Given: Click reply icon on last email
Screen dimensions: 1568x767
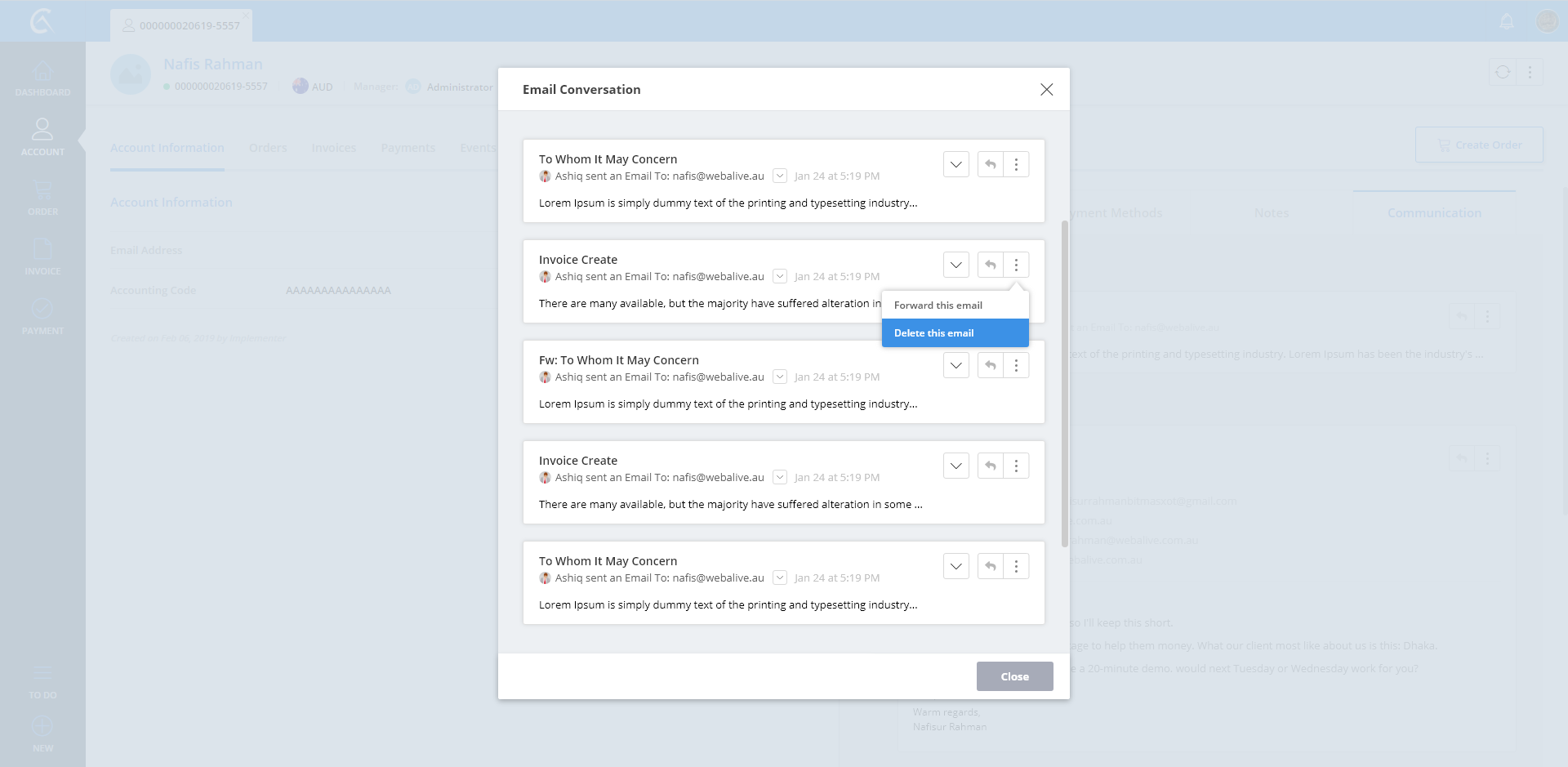Looking at the screenshot, I should pyautogui.click(x=990, y=567).
